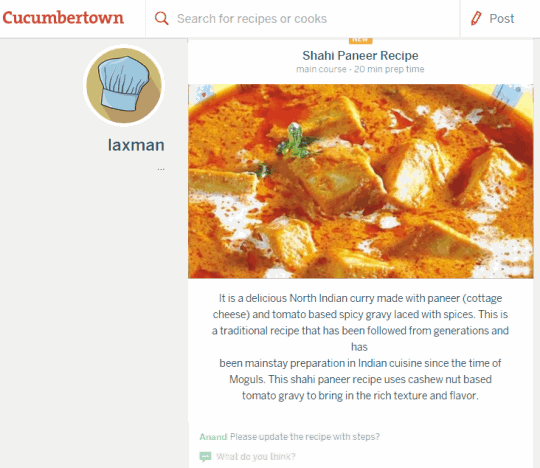Click the Post button label

click(x=502, y=19)
